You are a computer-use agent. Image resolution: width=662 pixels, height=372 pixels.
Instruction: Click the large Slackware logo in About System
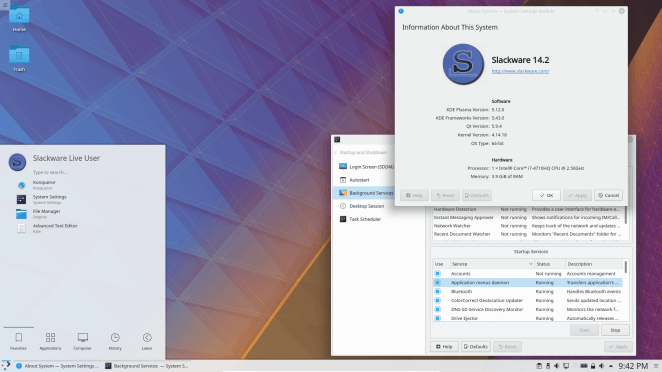(463, 64)
